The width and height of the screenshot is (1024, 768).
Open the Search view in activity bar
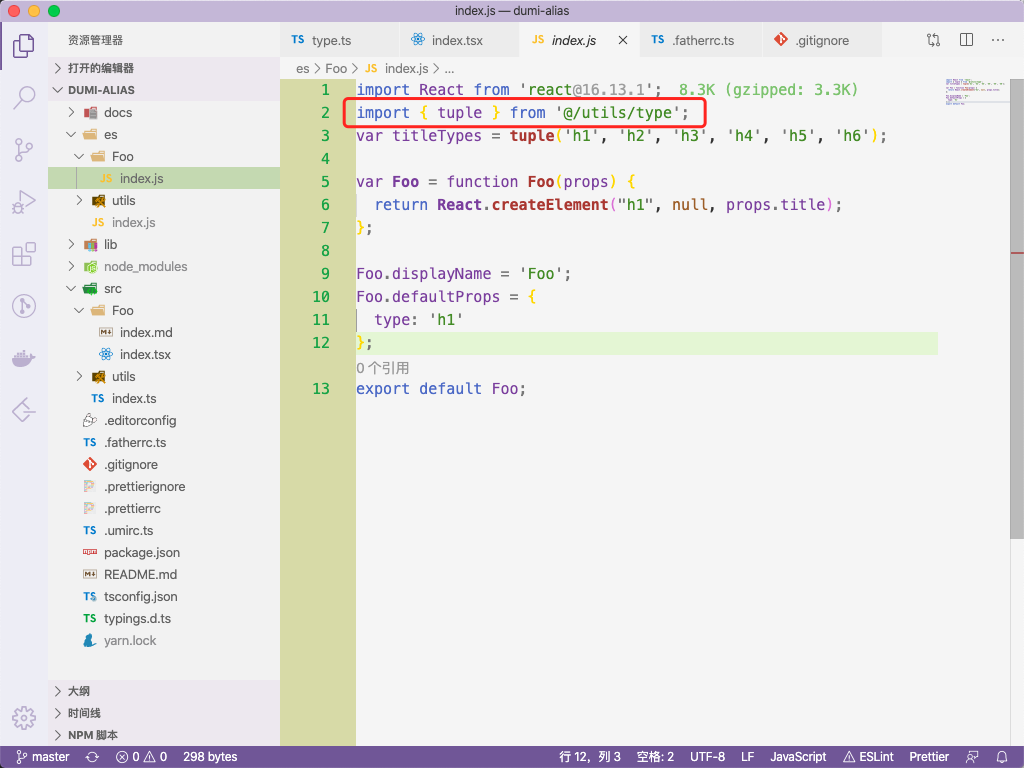(24, 98)
